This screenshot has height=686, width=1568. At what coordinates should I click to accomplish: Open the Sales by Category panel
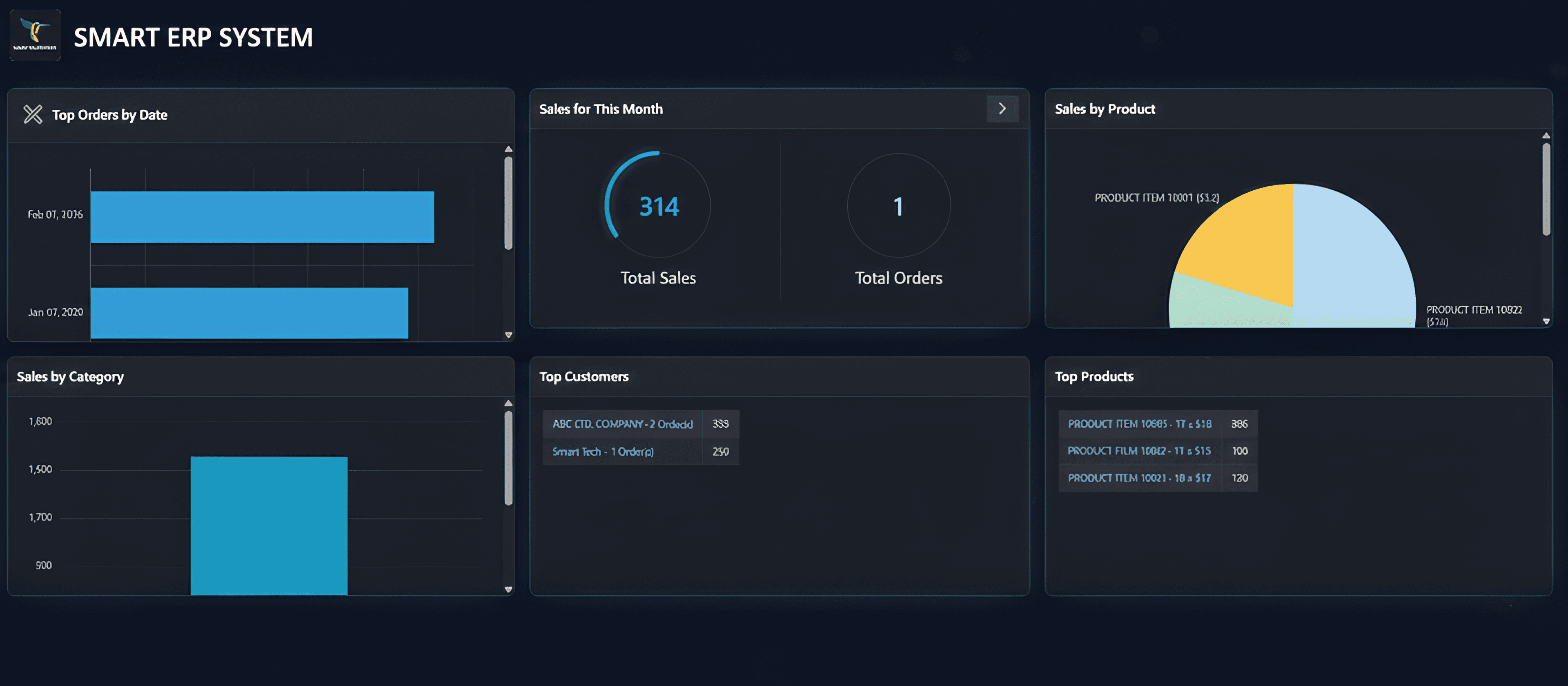point(71,376)
